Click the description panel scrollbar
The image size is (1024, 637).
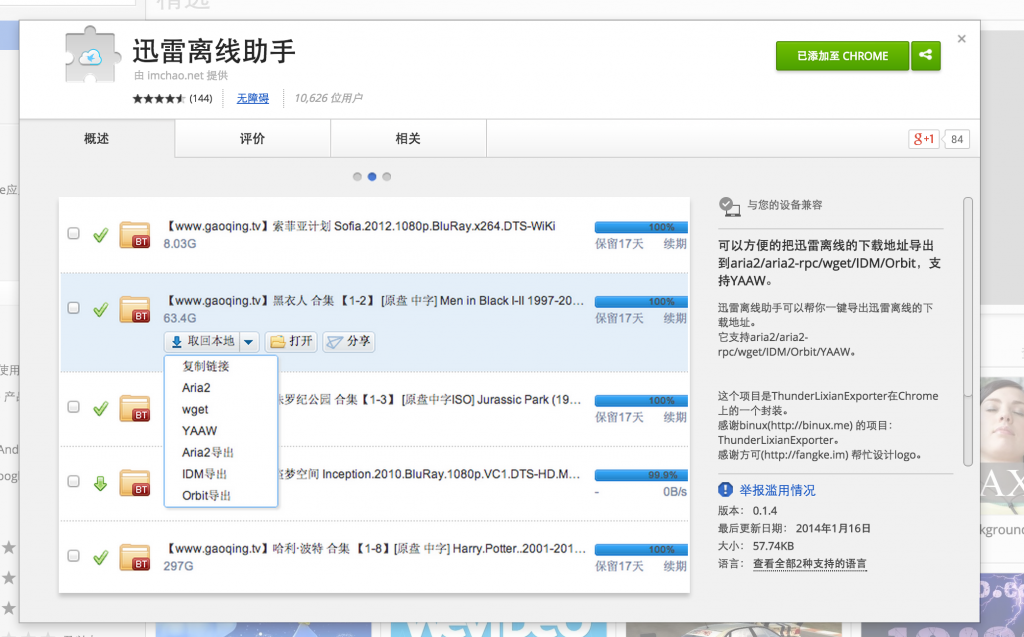(x=968, y=331)
